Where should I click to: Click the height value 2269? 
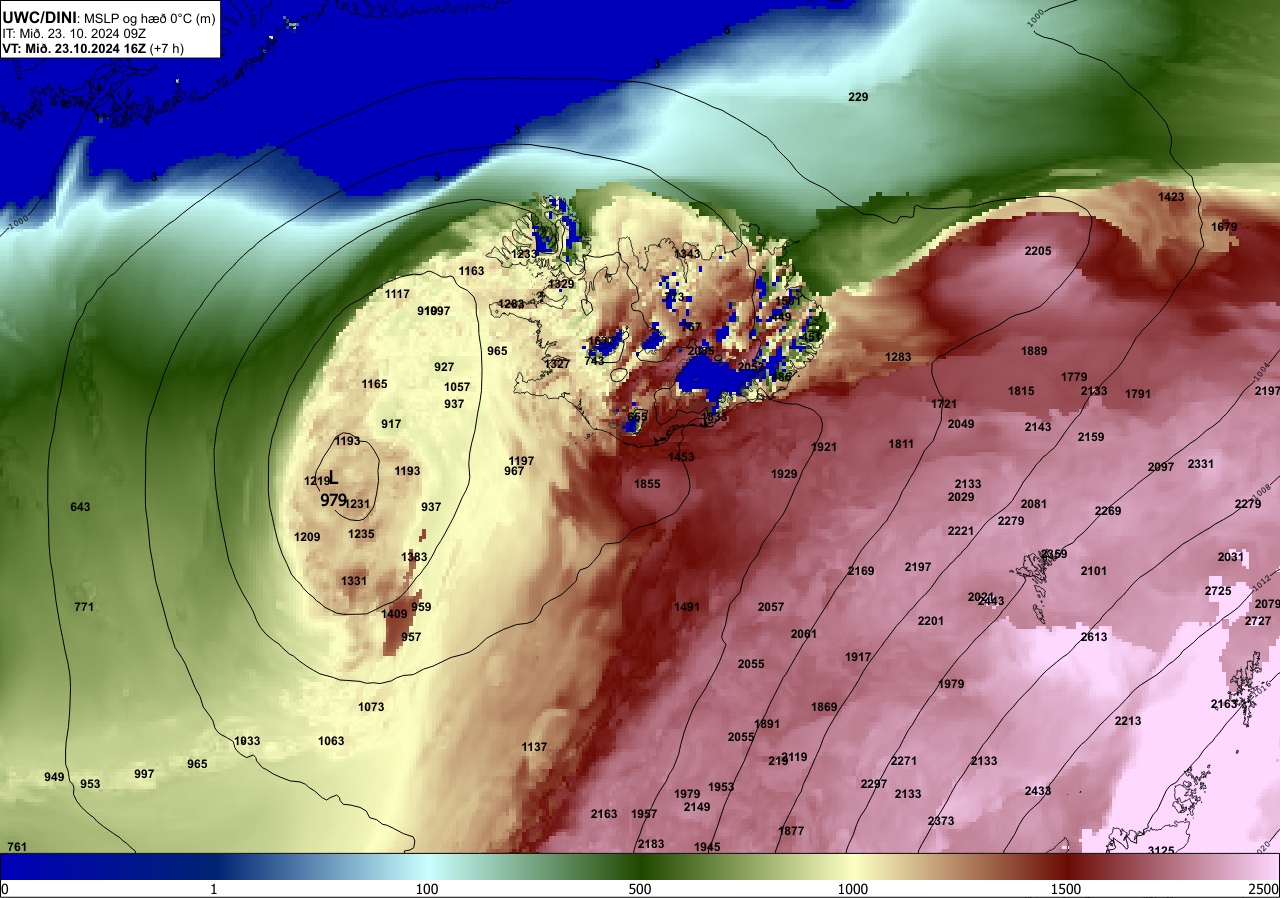click(x=1108, y=511)
